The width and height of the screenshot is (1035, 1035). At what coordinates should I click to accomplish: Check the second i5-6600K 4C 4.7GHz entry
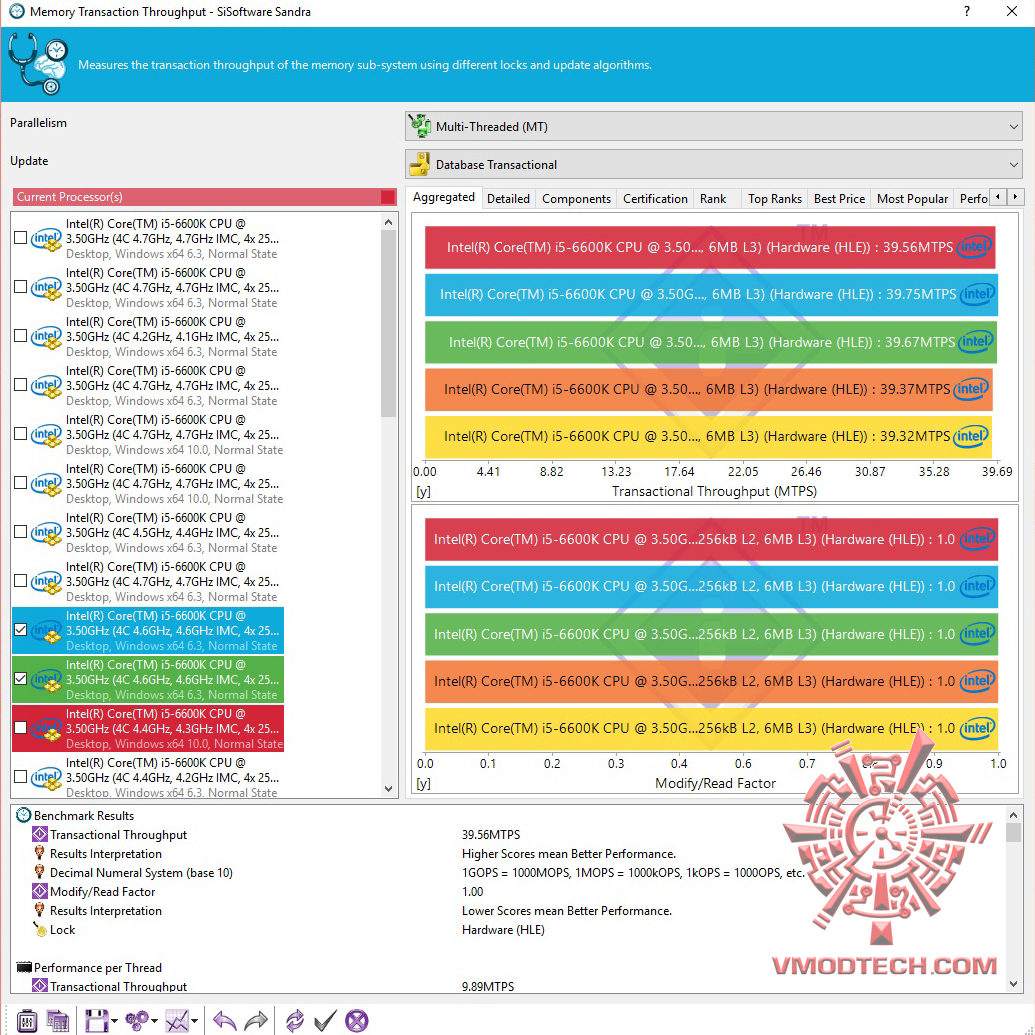pos(20,286)
